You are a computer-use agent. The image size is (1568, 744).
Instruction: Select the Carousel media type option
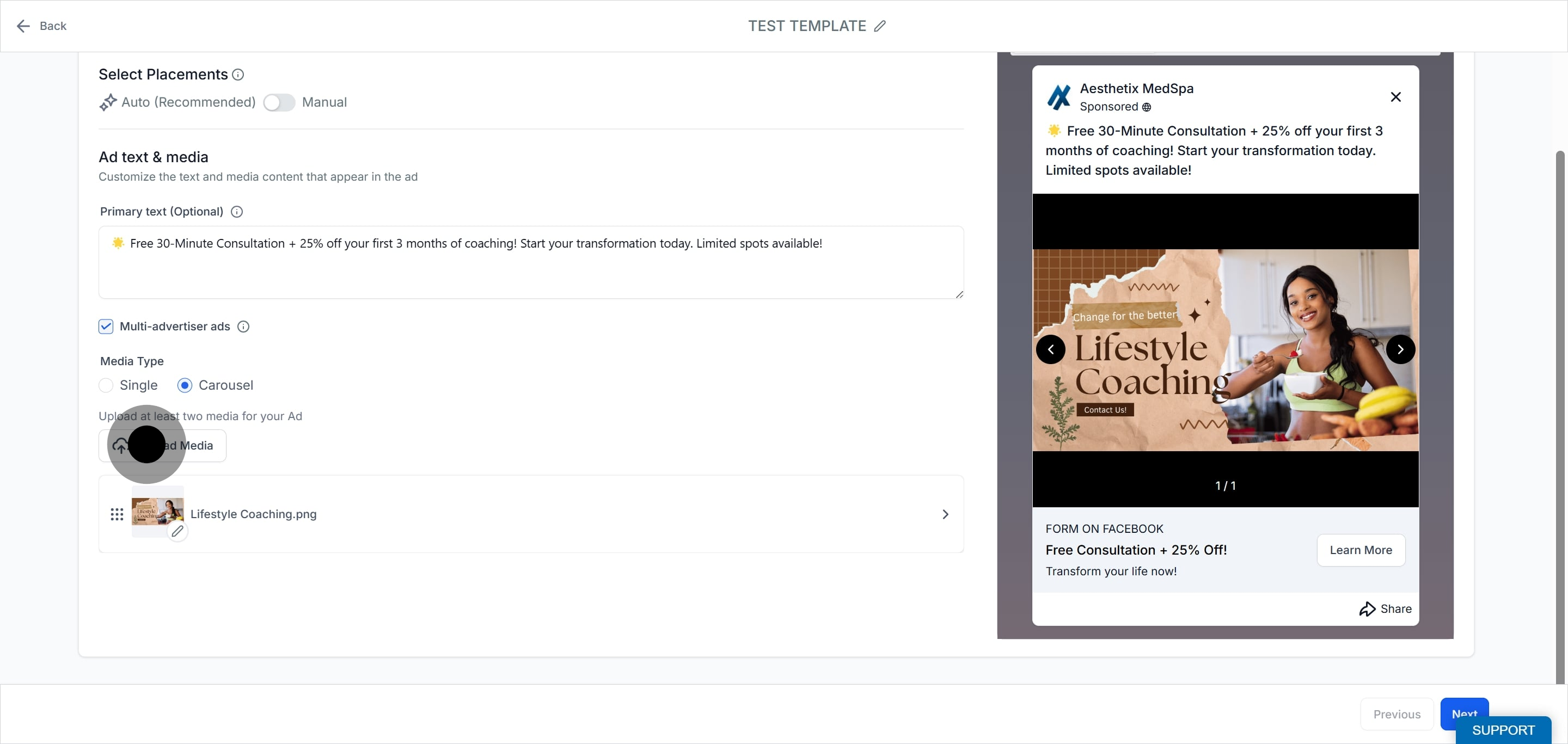point(185,386)
